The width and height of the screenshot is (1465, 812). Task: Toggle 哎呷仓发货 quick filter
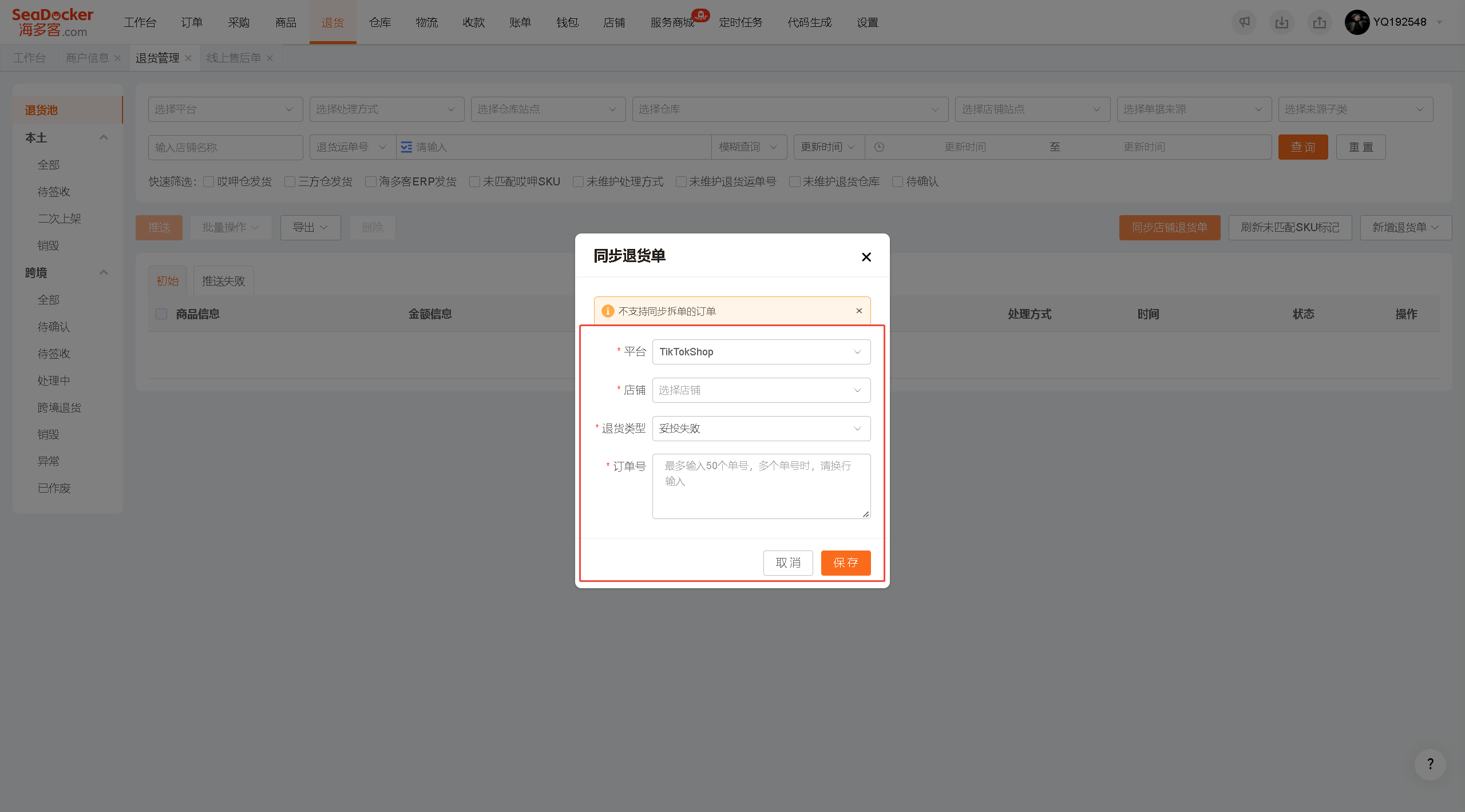tap(209, 181)
